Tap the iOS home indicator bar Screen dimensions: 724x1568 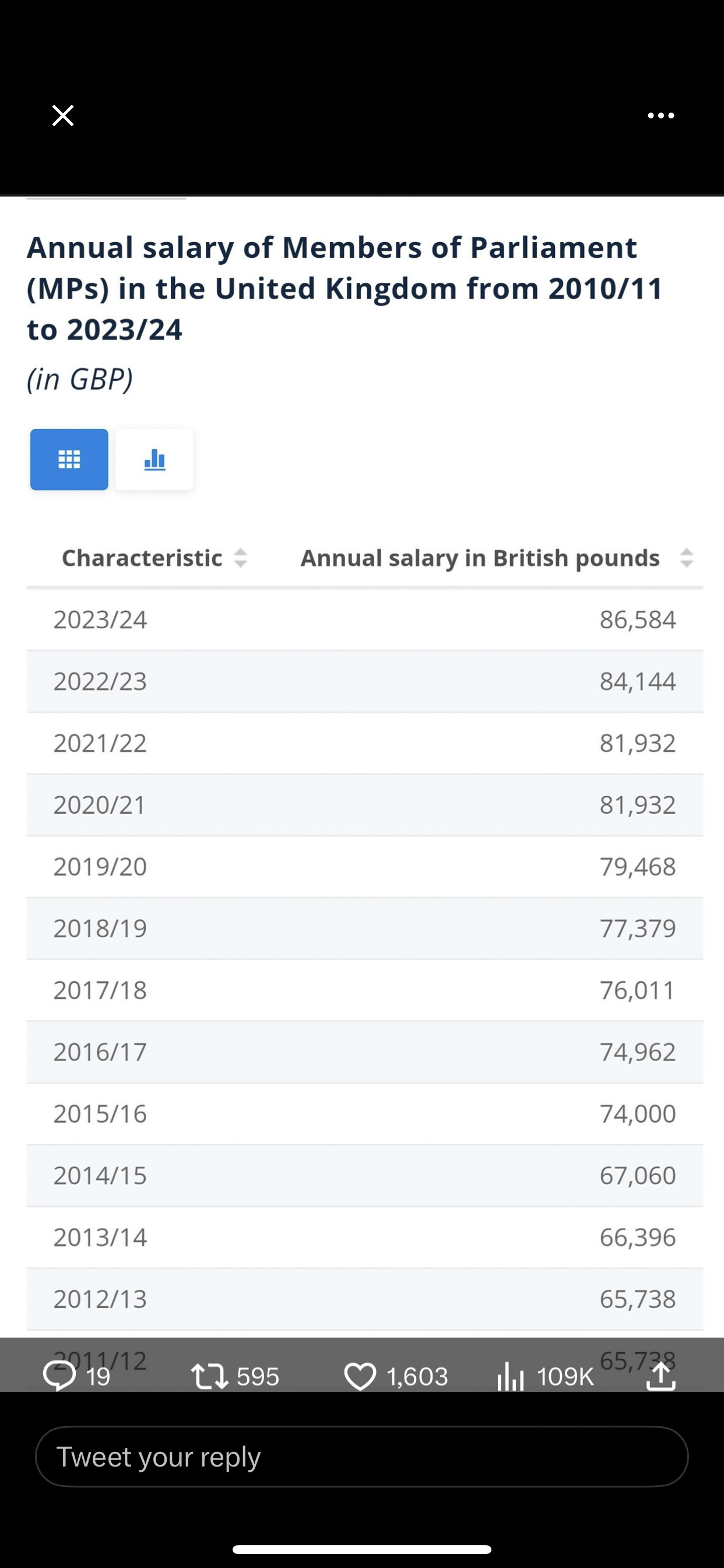362,1549
